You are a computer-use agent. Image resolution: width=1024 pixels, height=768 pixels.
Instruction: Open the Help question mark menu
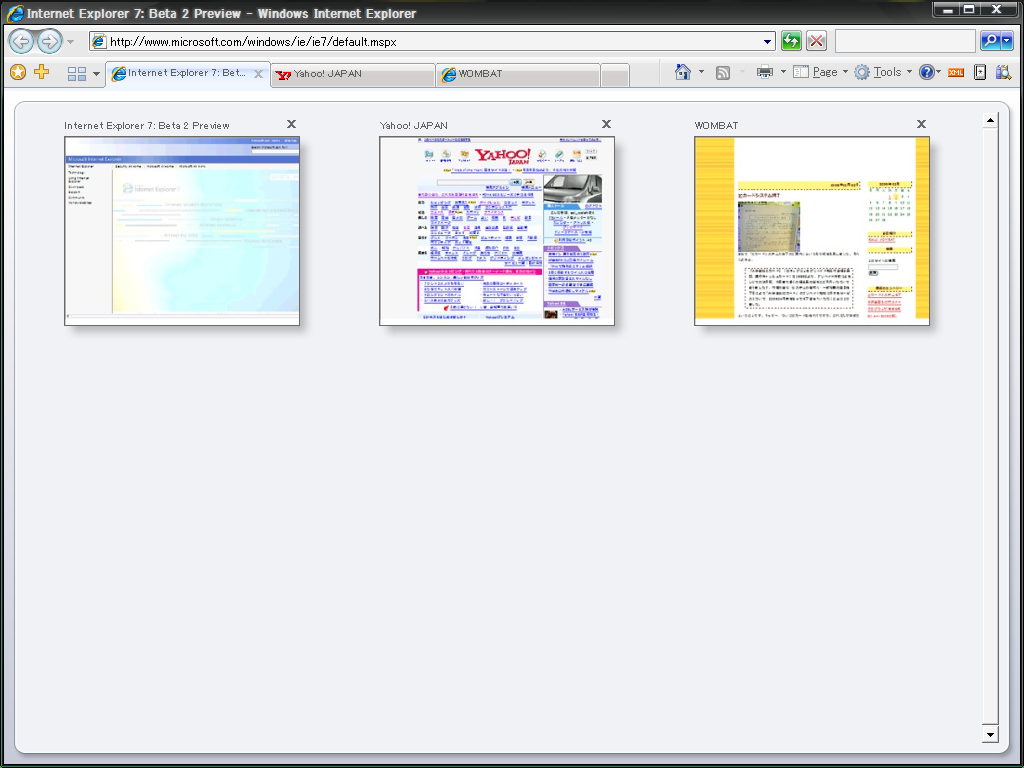(929, 72)
